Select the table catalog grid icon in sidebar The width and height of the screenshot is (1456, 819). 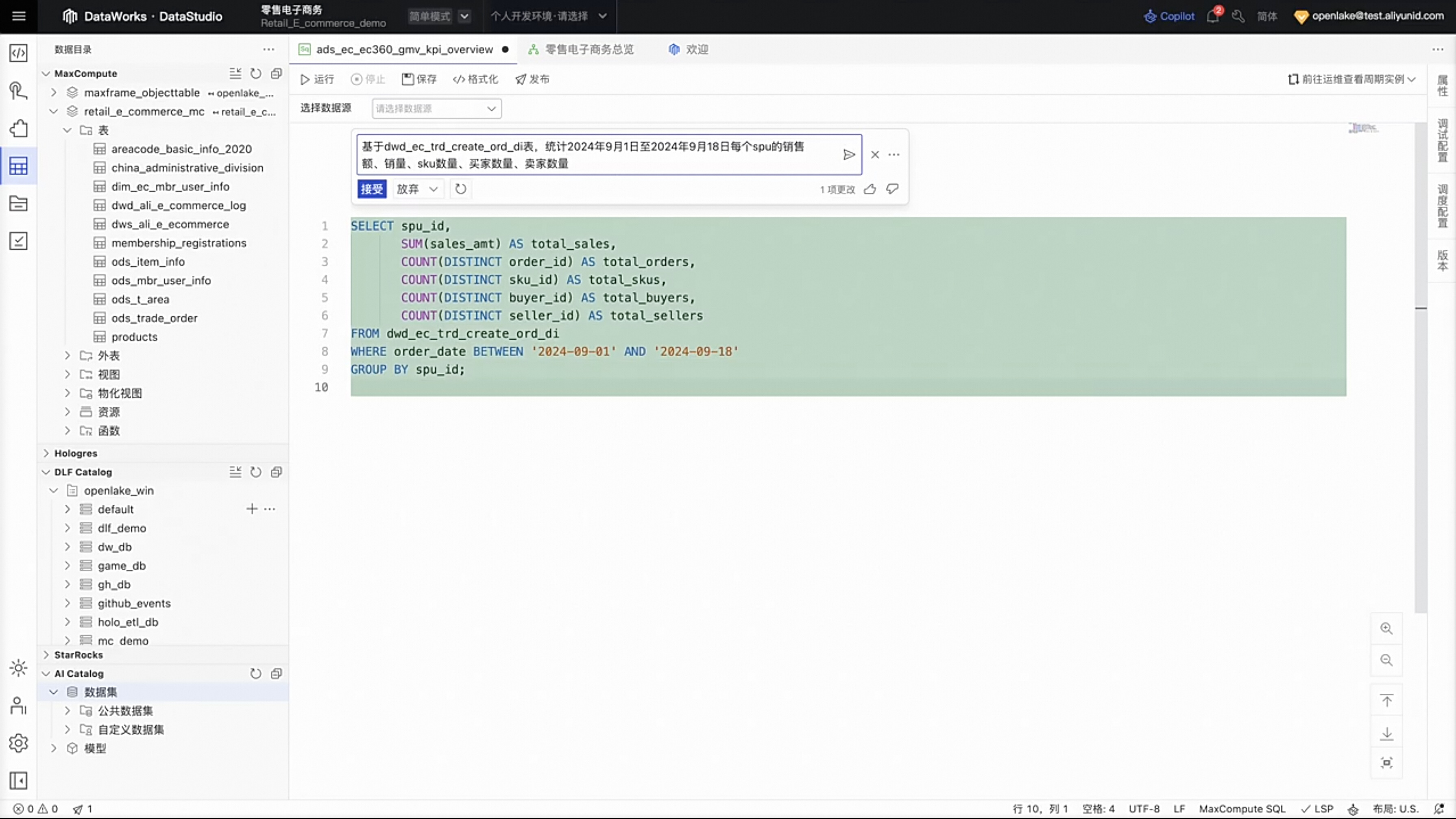(19, 166)
